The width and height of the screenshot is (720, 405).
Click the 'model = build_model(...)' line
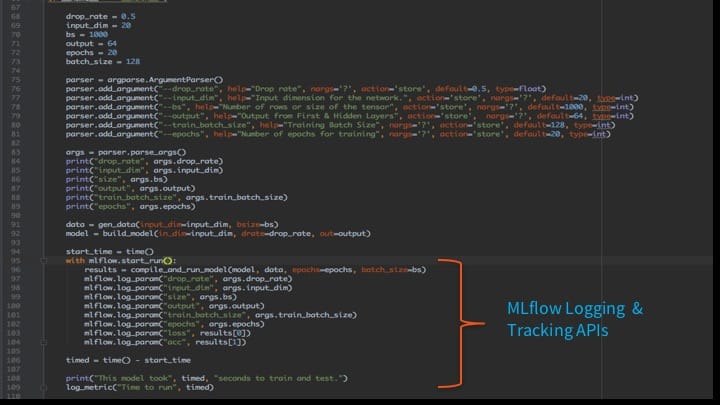[x=218, y=233]
